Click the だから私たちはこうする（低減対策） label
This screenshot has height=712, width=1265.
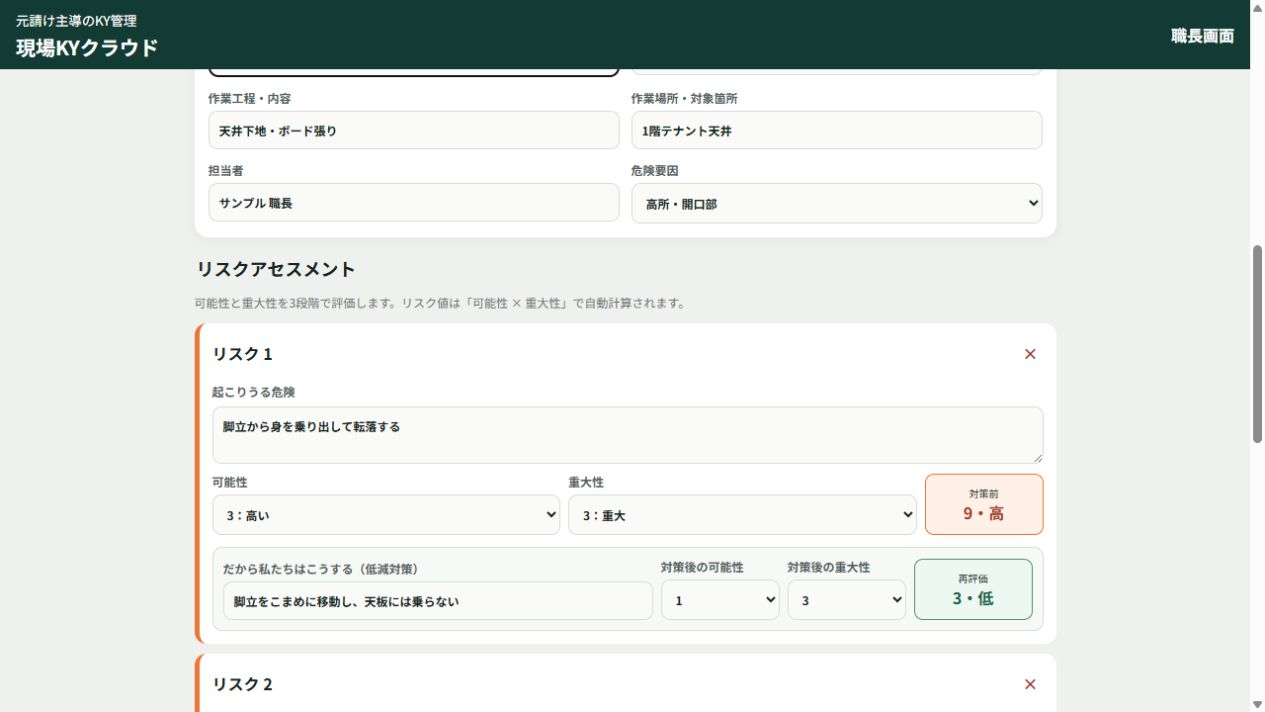click(321, 569)
